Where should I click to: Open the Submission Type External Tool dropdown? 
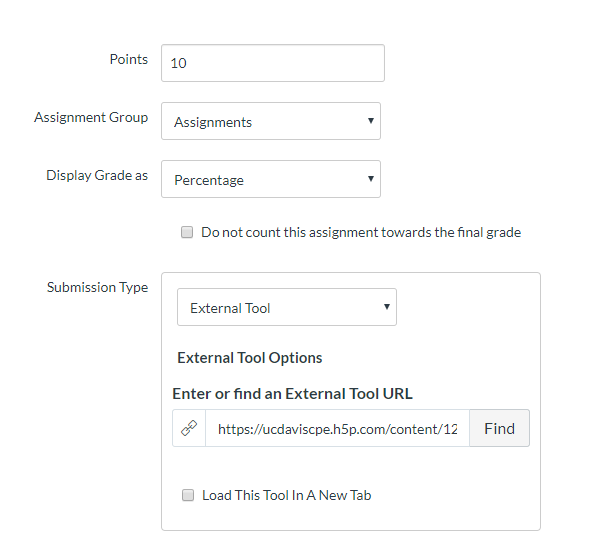[287, 307]
